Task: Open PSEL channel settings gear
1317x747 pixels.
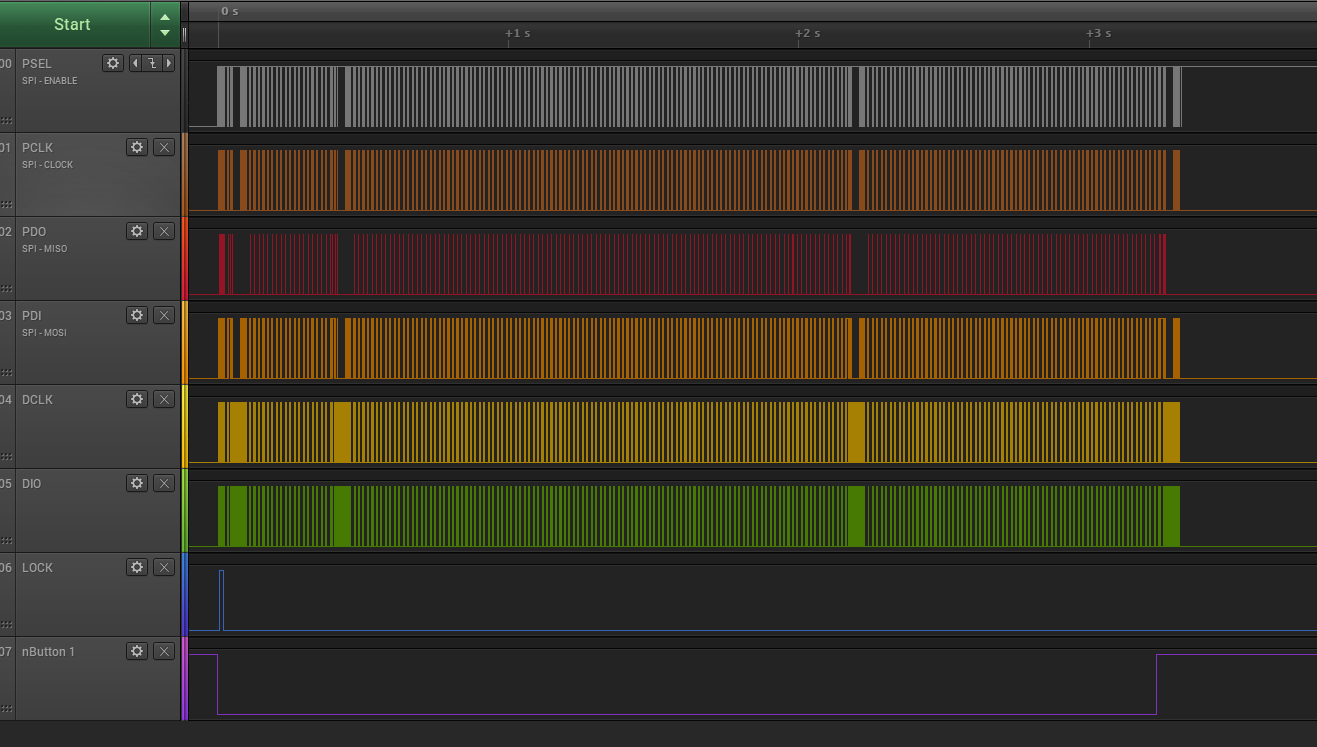Action: (113, 63)
